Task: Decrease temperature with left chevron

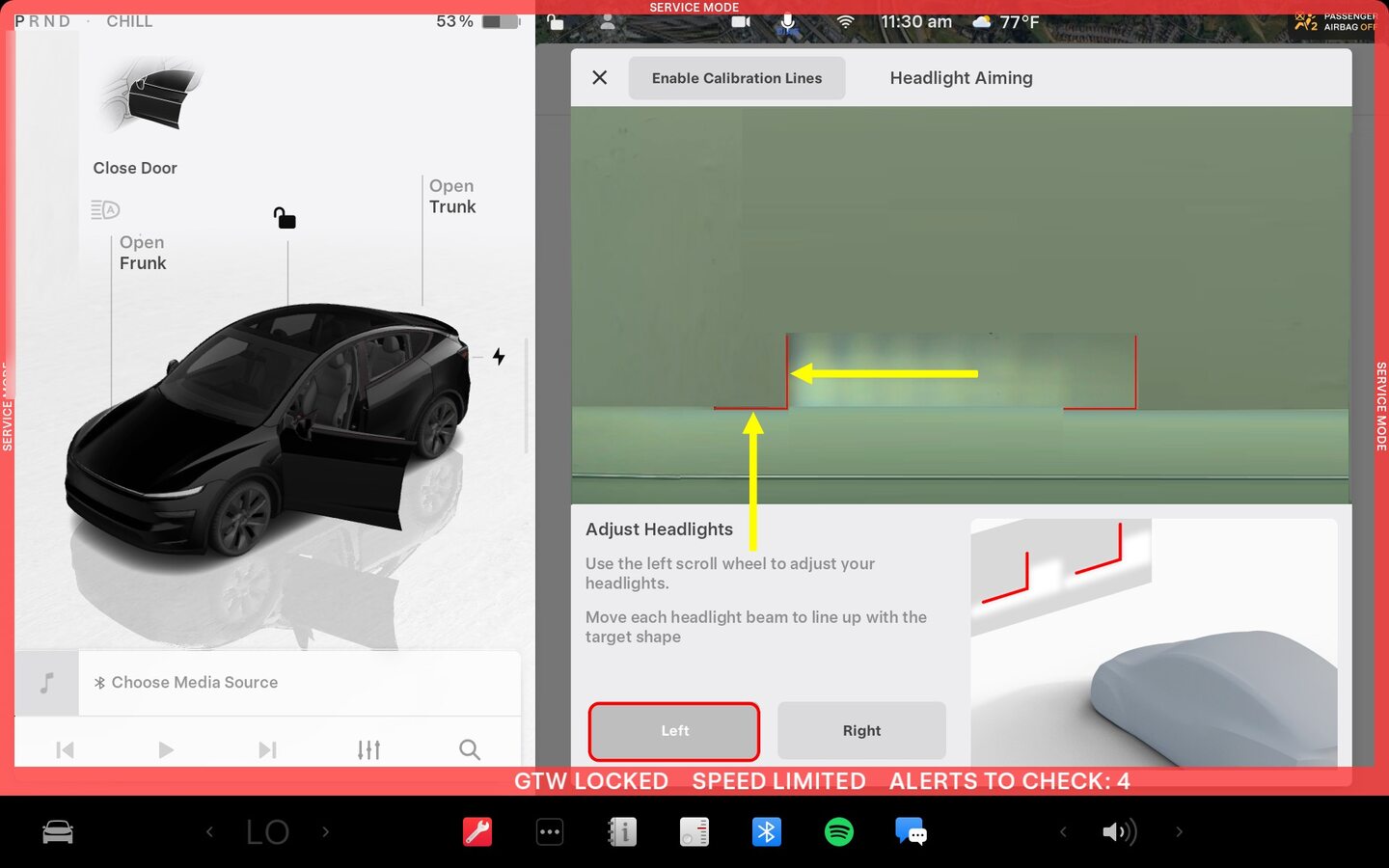Action: click(x=209, y=831)
